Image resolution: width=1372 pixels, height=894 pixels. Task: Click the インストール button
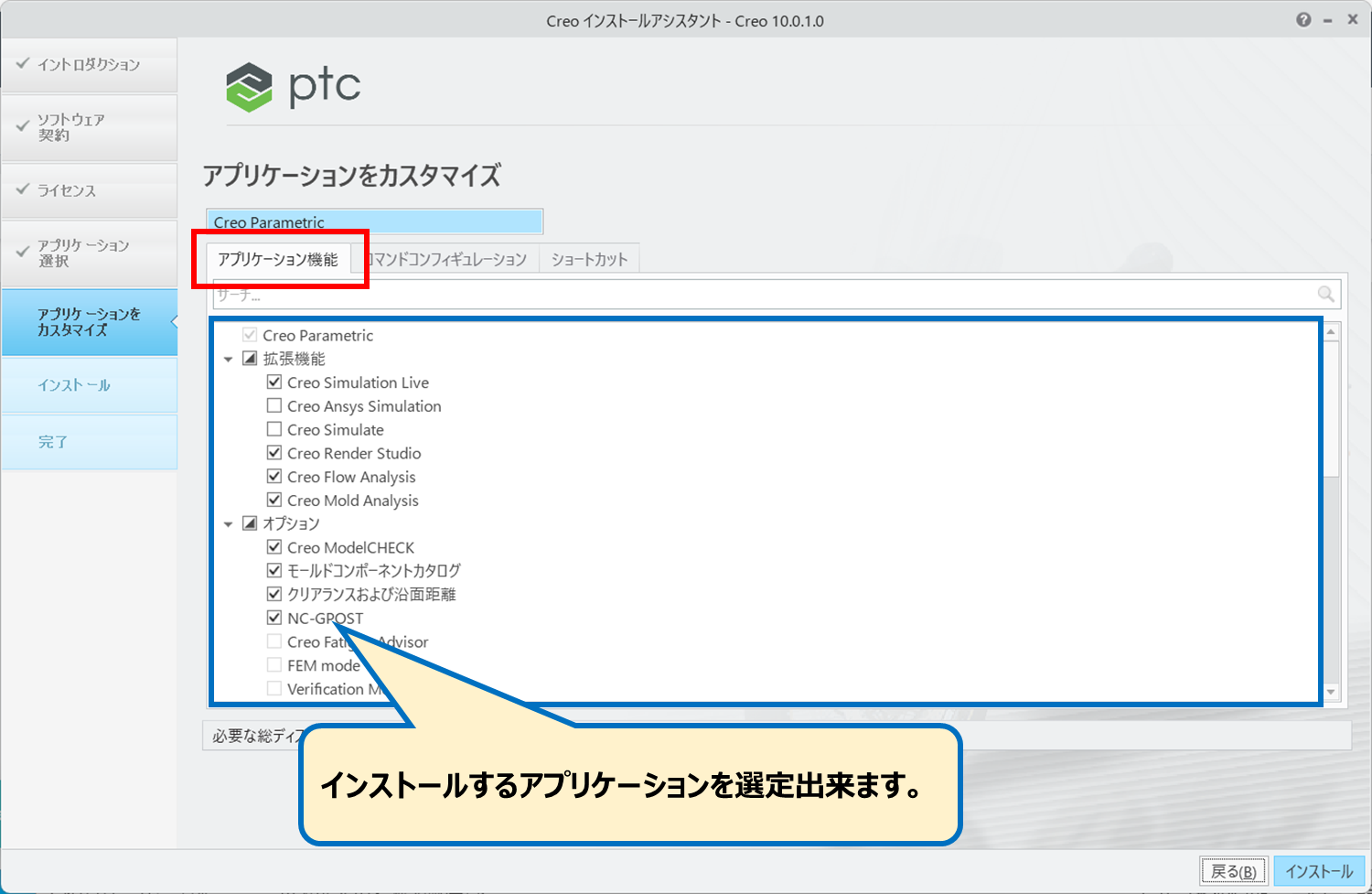pos(1318,871)
